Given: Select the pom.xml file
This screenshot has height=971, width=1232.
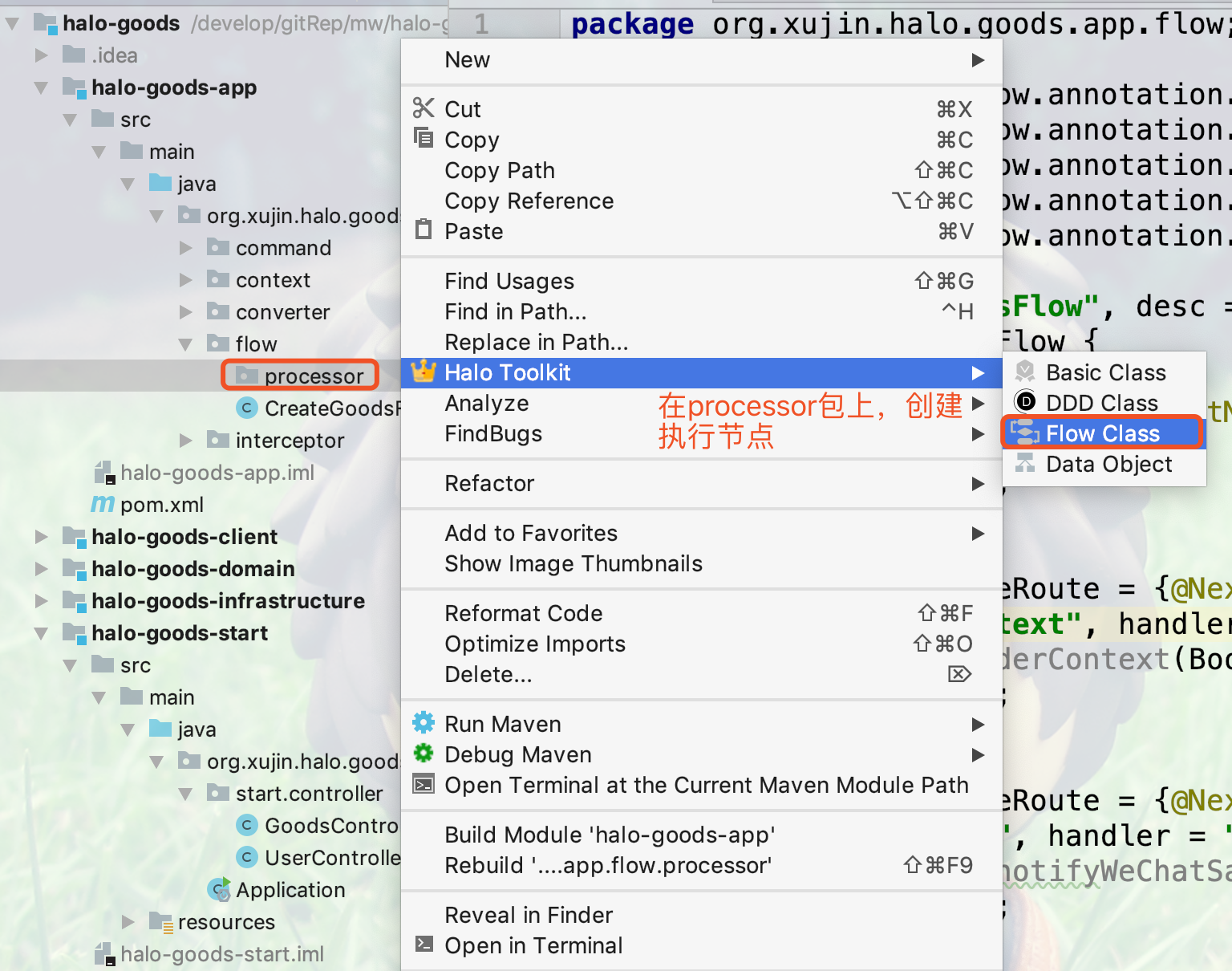Looking at the screenshot, I should point(161,504).
